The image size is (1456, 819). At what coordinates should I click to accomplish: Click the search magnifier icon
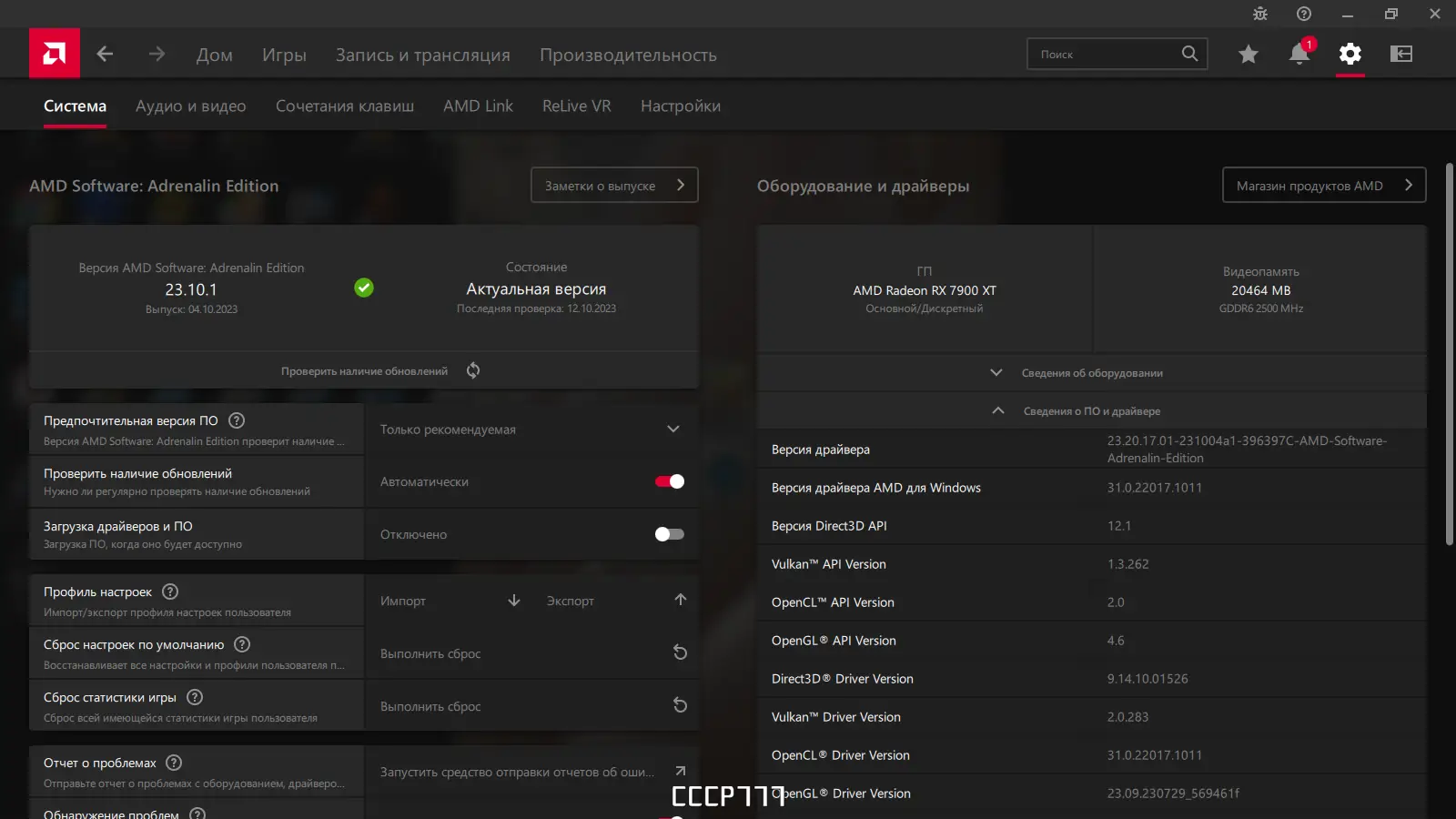(1189, 54)
